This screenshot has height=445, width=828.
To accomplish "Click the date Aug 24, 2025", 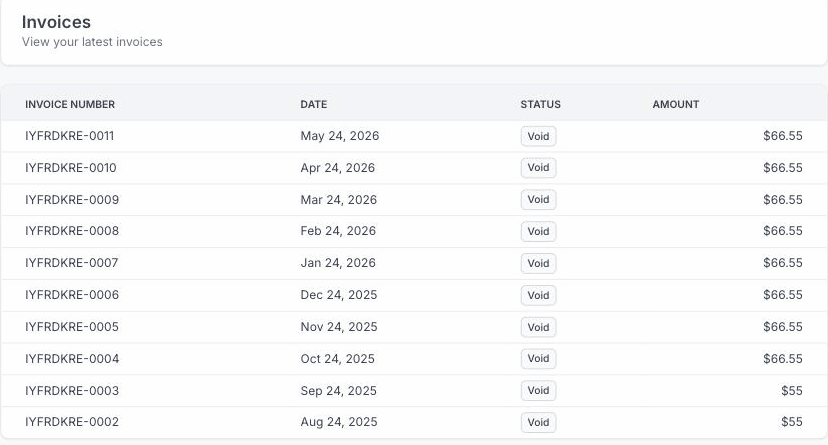I will click(338, 422).
